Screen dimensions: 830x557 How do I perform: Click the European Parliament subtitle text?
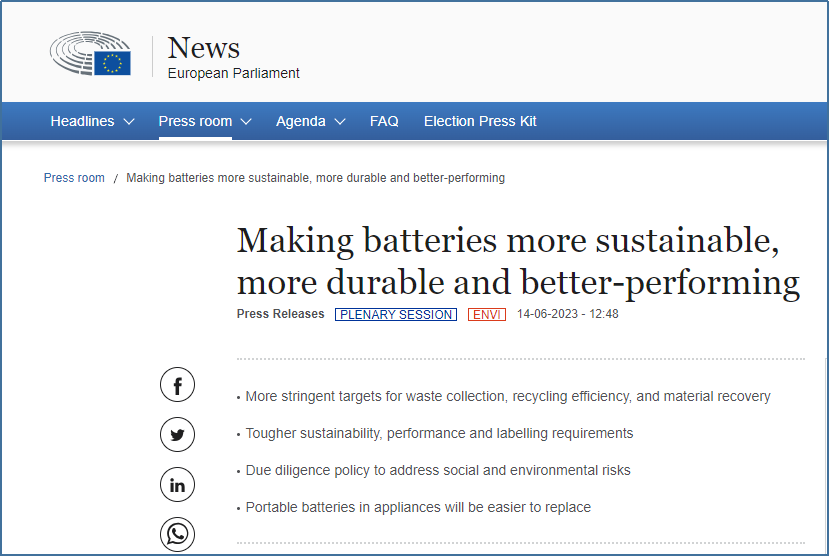click(233, 73)
